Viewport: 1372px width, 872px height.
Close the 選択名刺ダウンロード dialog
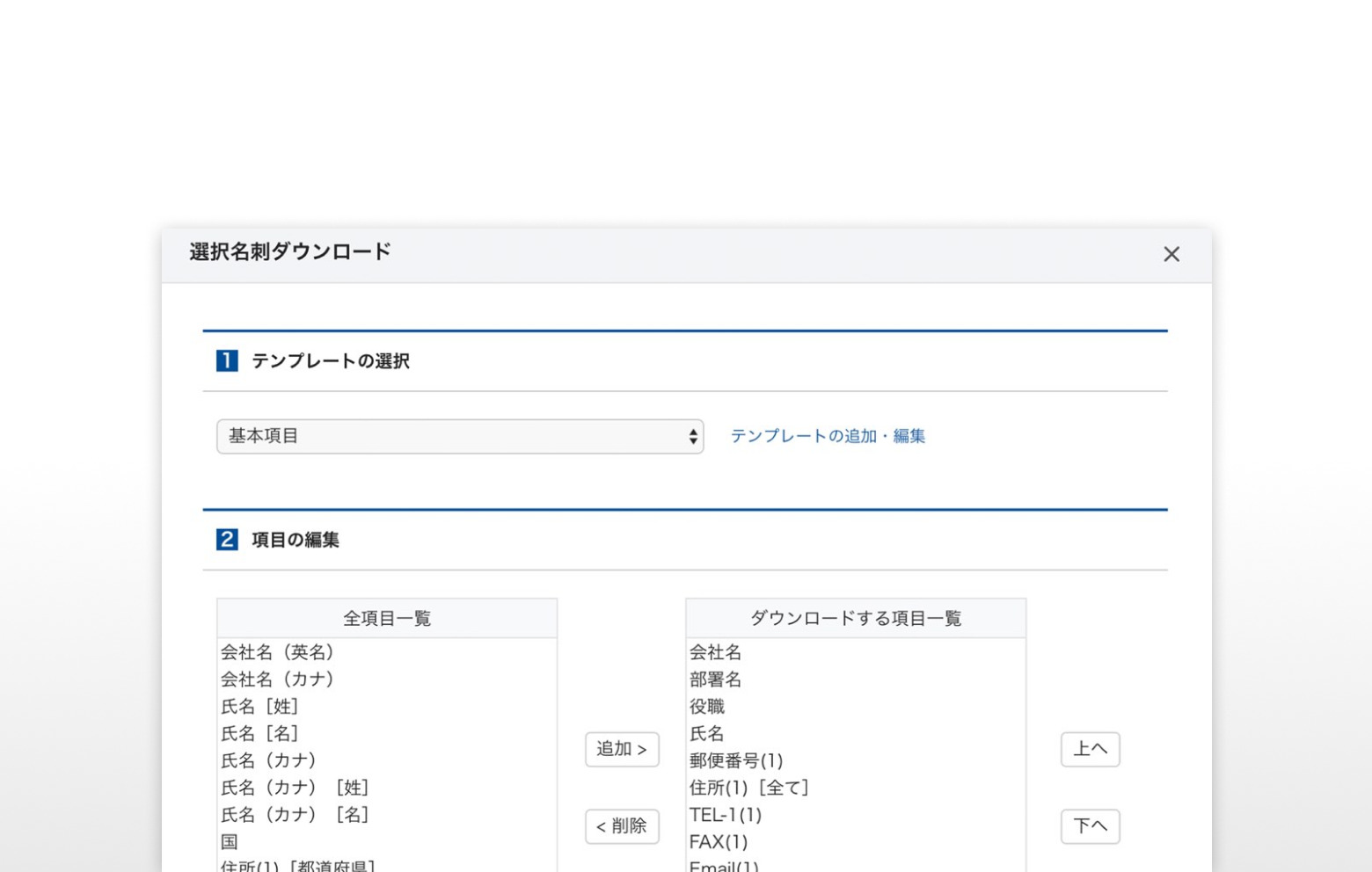[x=1171, y=254]
